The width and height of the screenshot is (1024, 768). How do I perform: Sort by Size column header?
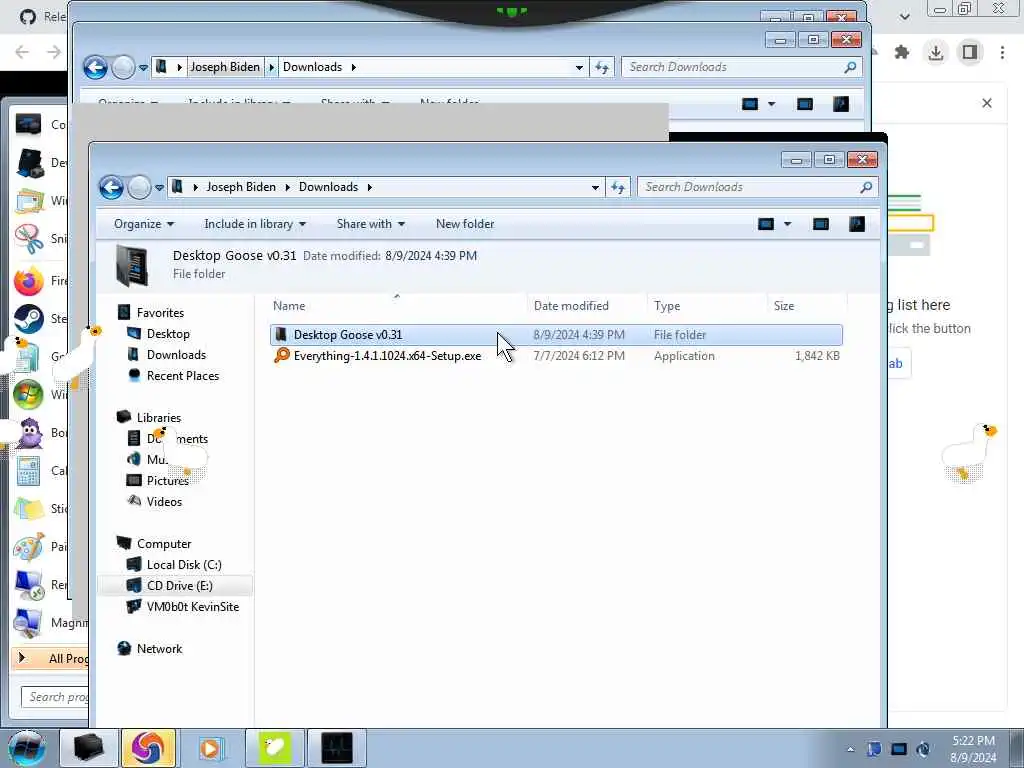point(807,306)
